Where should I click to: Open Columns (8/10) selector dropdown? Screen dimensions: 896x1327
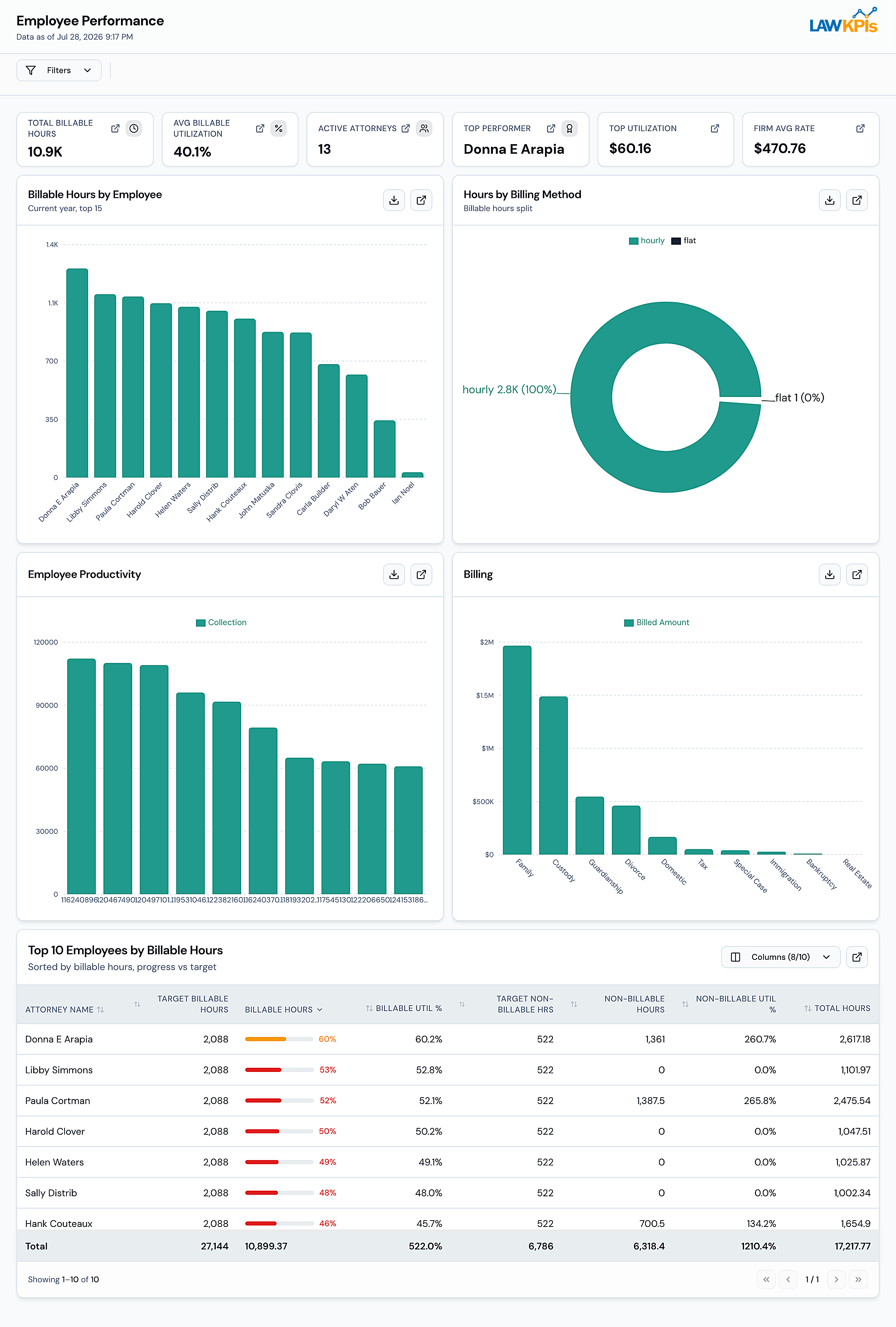pyautogui.click(x=781, y=957)
